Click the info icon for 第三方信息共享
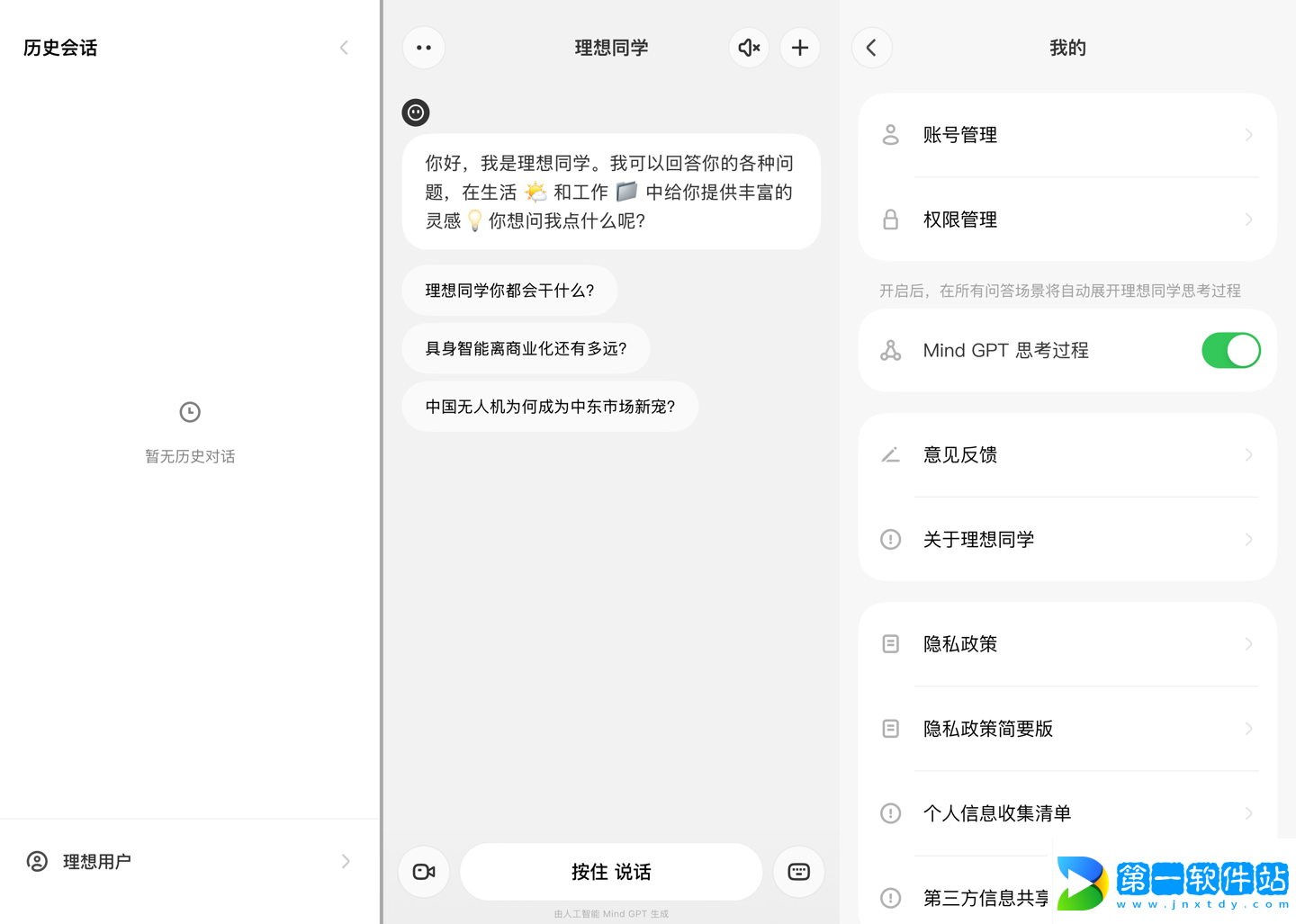 [890, 898]
